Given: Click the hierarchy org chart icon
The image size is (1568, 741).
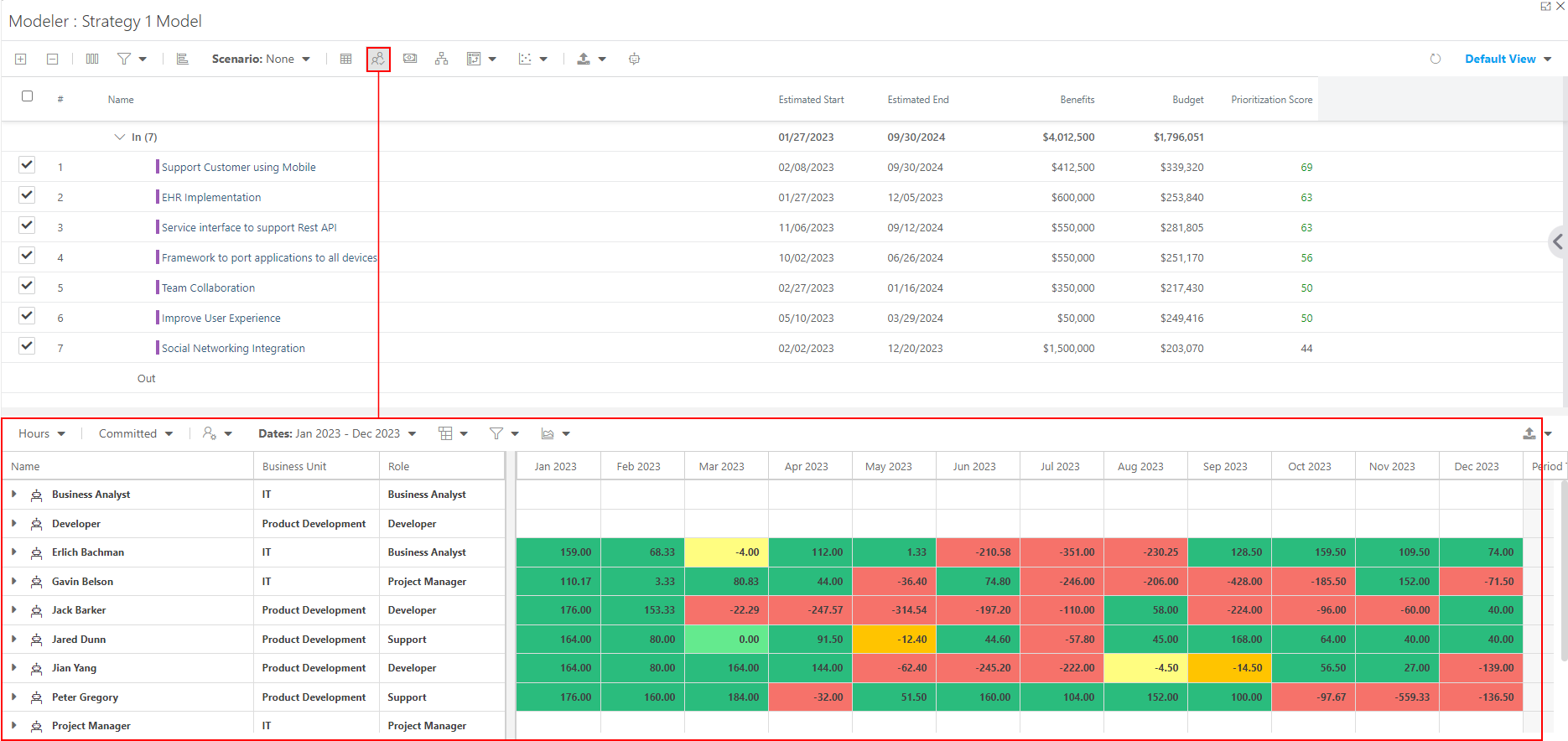Looking at the screenshot, I should click(441, 59).
